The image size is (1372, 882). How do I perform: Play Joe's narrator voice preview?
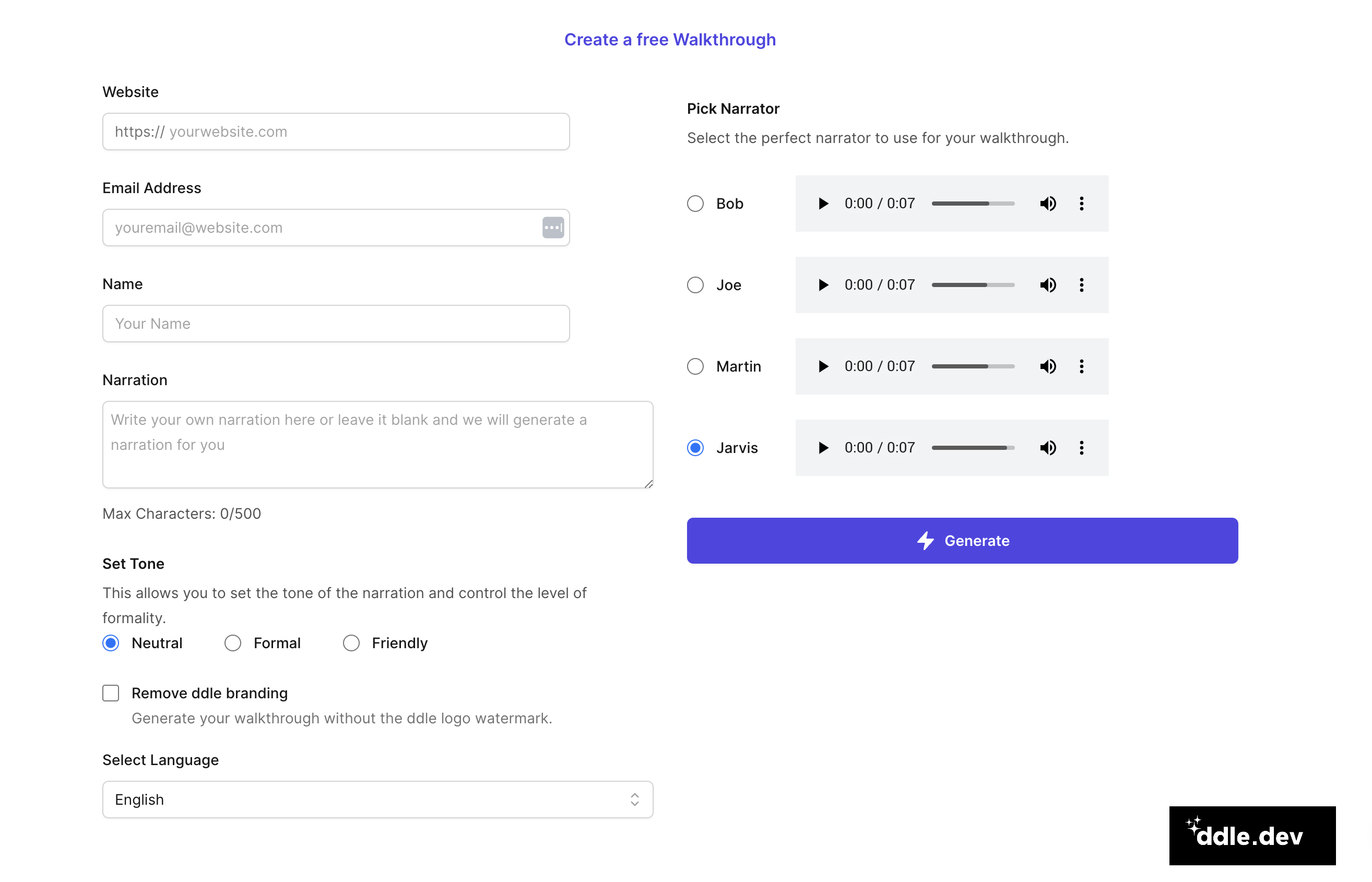(x=823, y=284)
